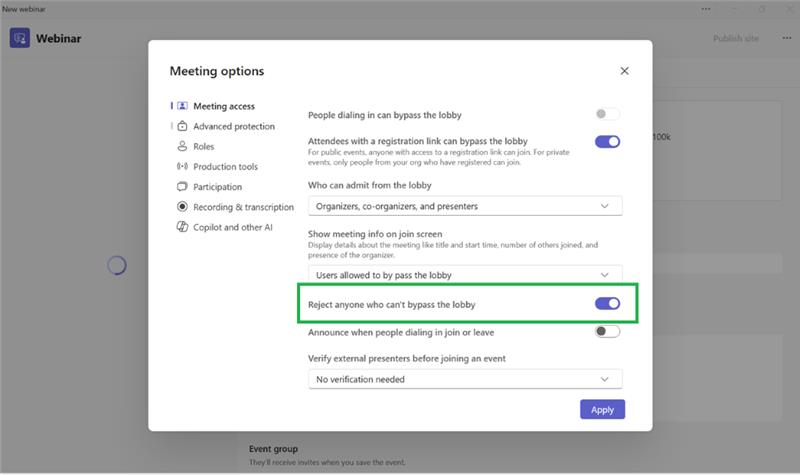Enable Announce when people dialing in join
Screen dimensions: 800x475
coord(607,332)
